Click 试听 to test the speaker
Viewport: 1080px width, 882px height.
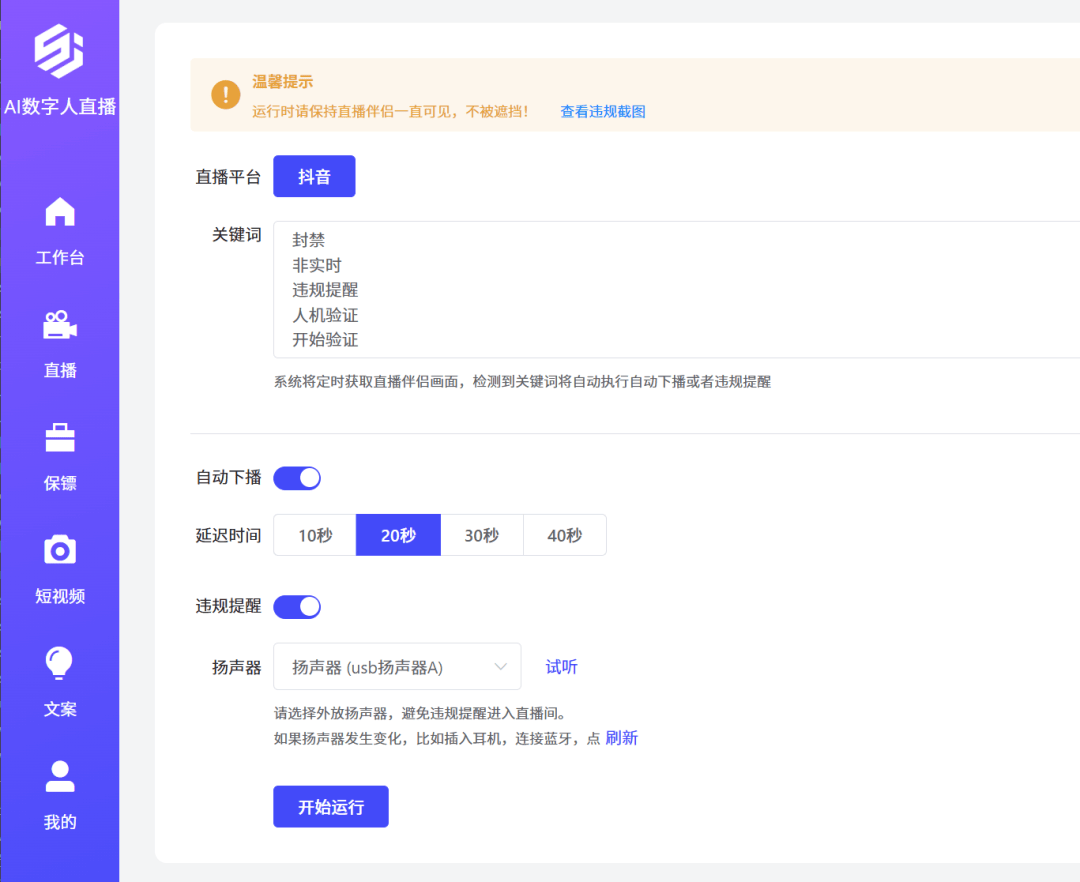point(561,667)
